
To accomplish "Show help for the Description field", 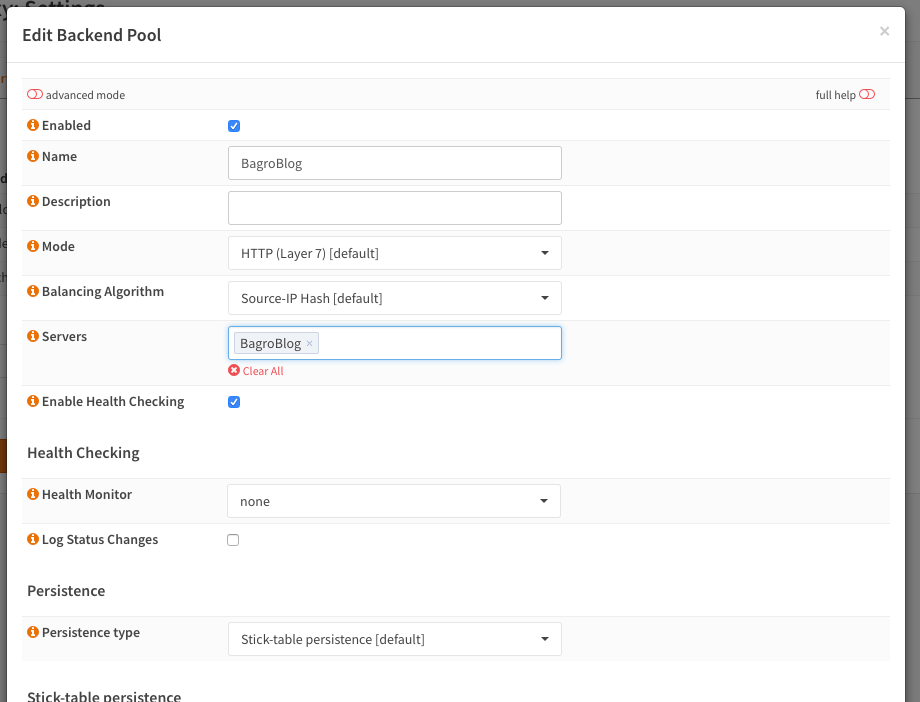I will pyautogui.click(x=33, y=202).
